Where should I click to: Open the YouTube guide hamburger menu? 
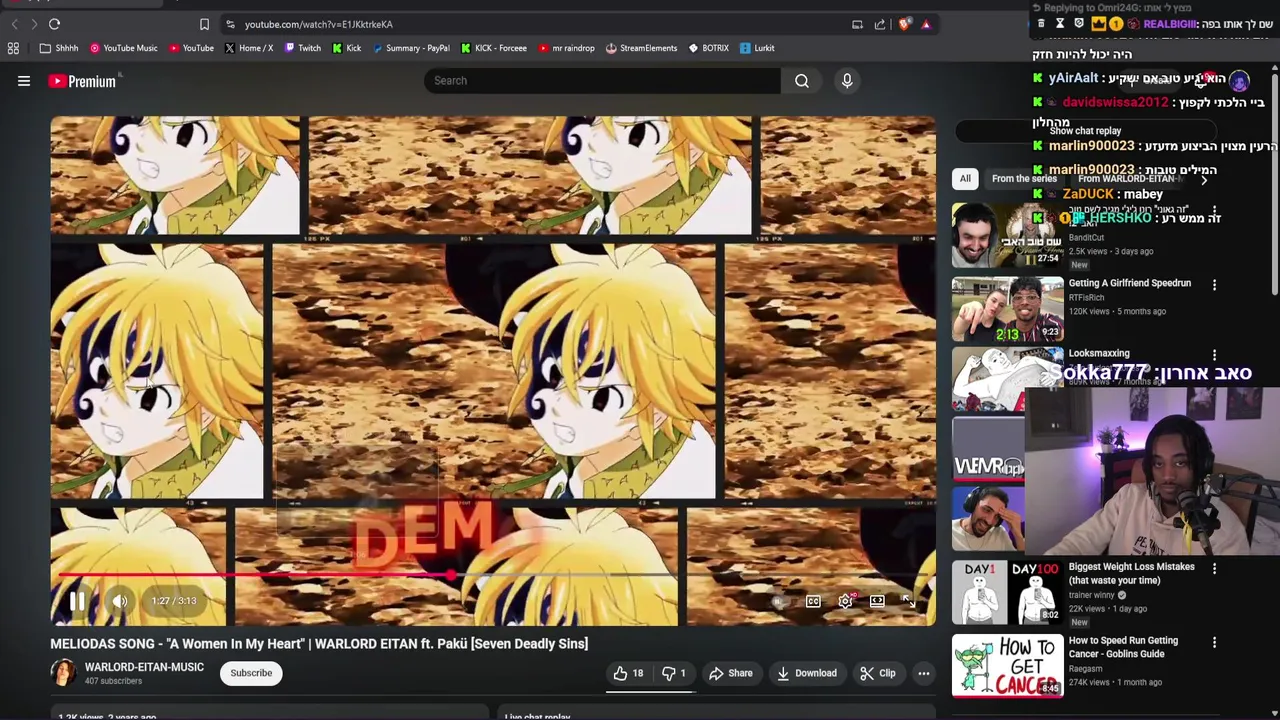pyautogui.click(x=24, y=81)
